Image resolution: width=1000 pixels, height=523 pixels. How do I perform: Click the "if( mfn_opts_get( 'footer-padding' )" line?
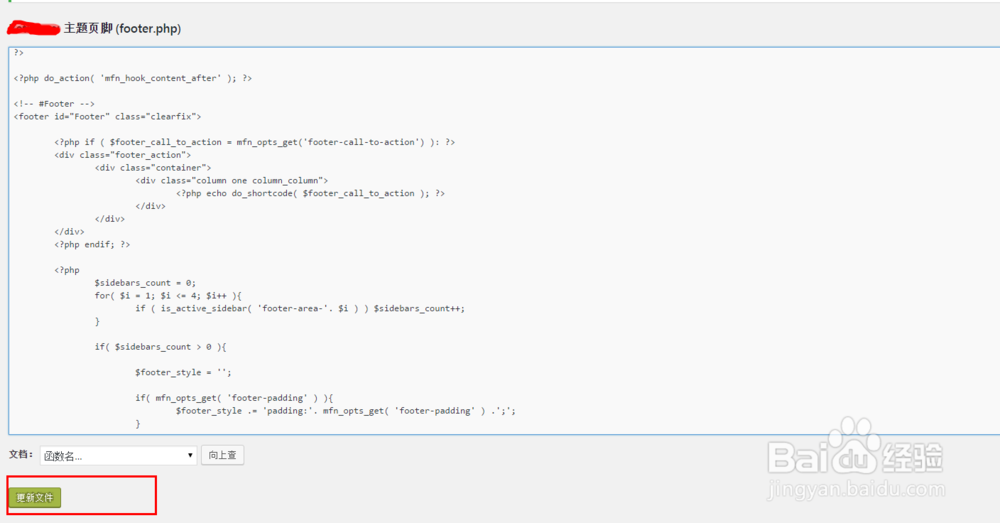click(234, 398)
